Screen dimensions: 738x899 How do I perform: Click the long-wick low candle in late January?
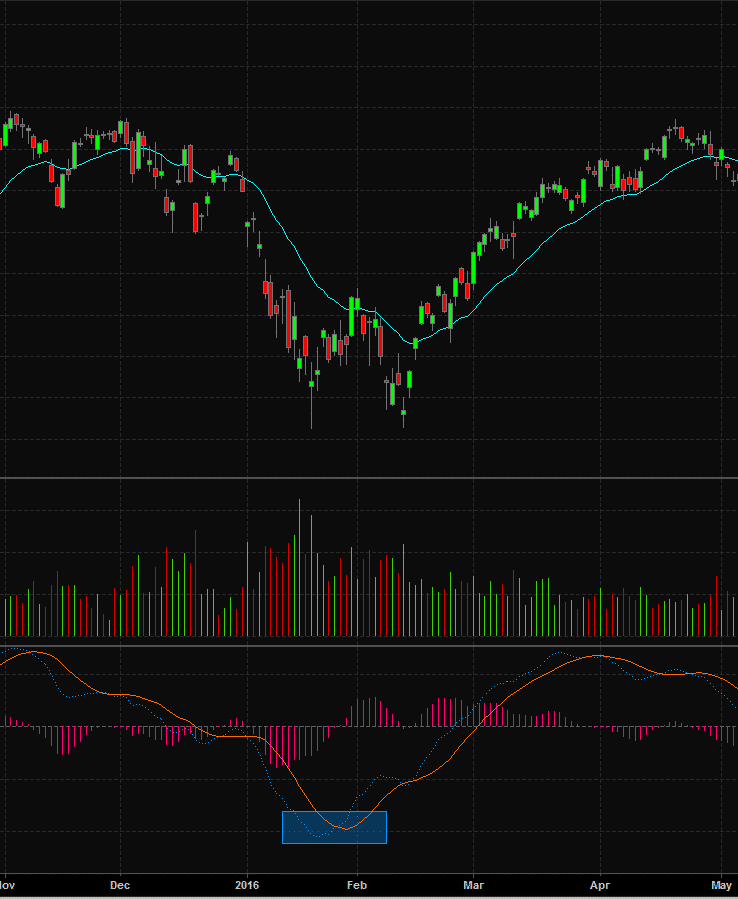311,401
